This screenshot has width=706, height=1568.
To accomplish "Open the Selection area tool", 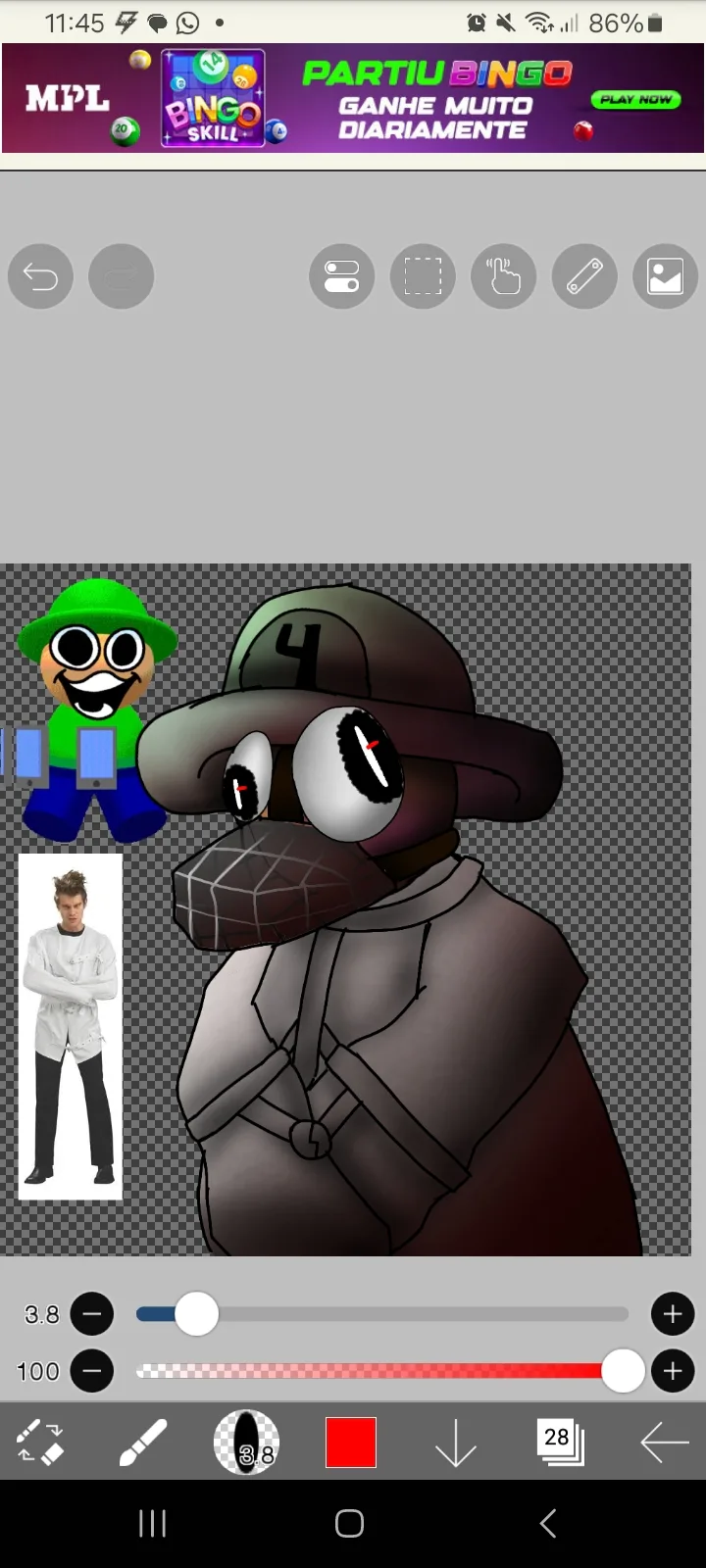I will (x=423, y=276).
